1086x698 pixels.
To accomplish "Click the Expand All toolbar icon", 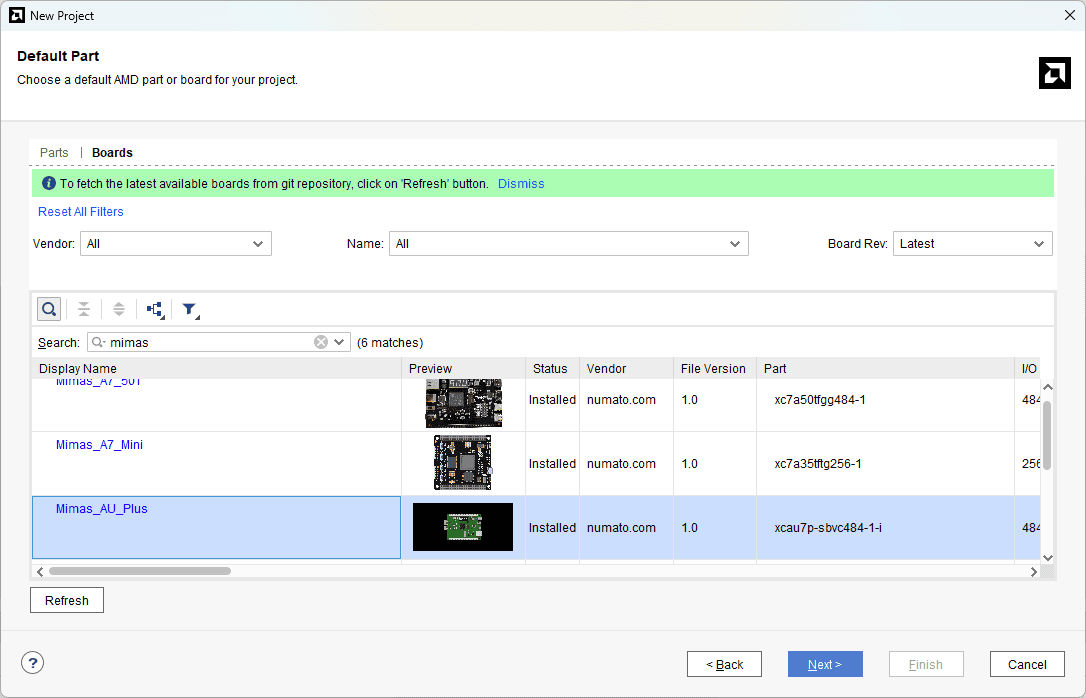I will [119, 309].
